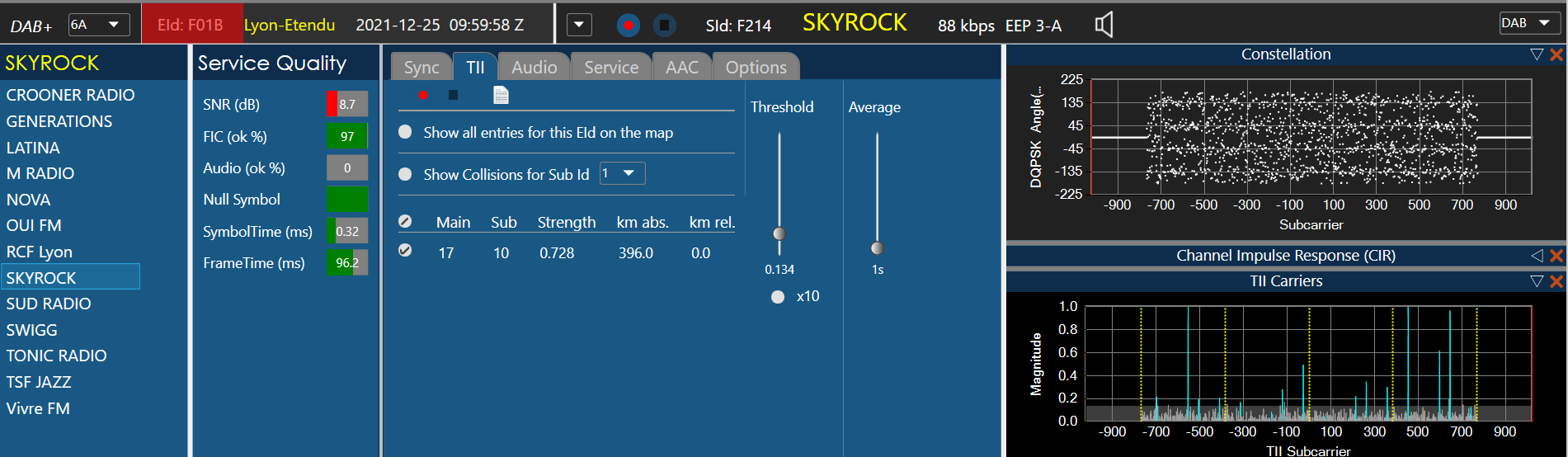Click the FIC ok percentage bar
This screenshot has height=457, width=1568.
click(347, 136)
